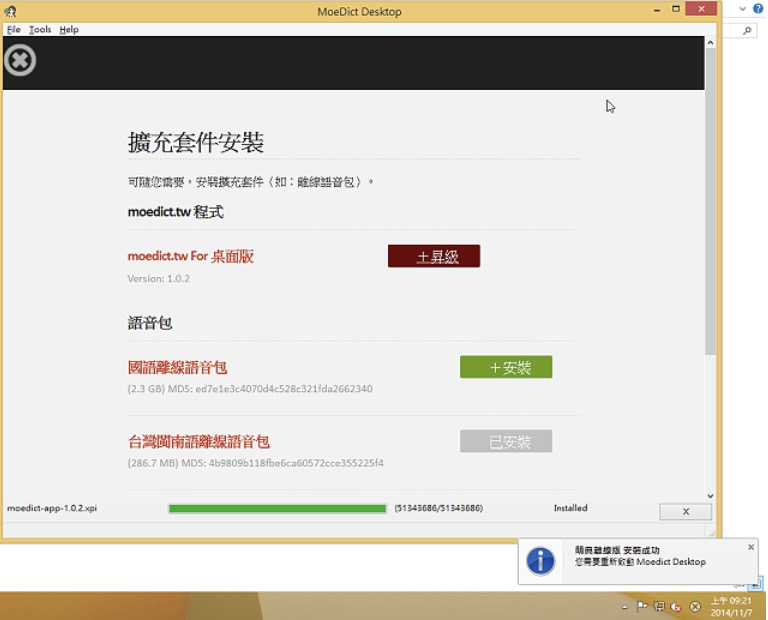Open the Tools menu
The width and height of the screenshot is (768, 620).
(40, 29)
